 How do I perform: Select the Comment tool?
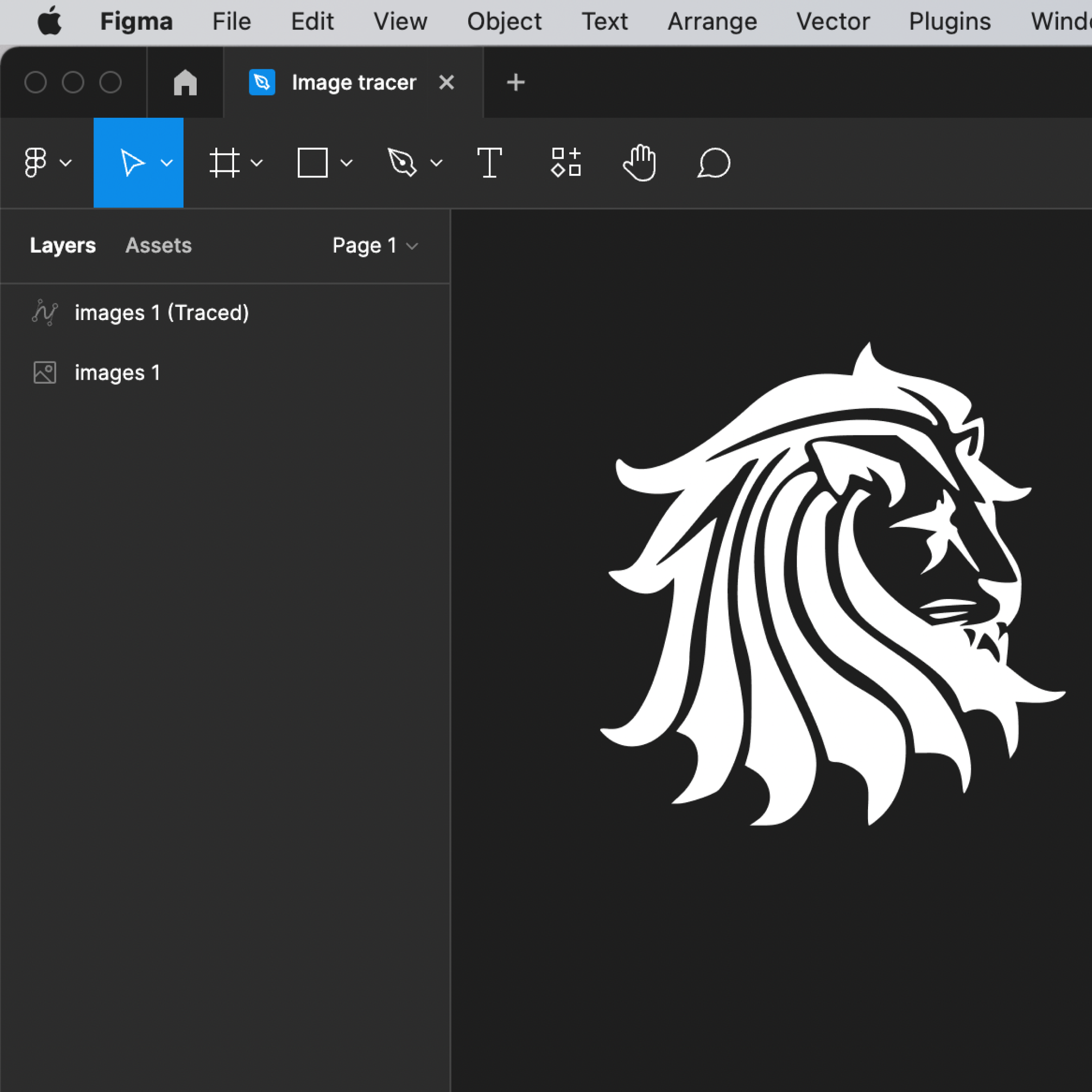click(714, 163)
